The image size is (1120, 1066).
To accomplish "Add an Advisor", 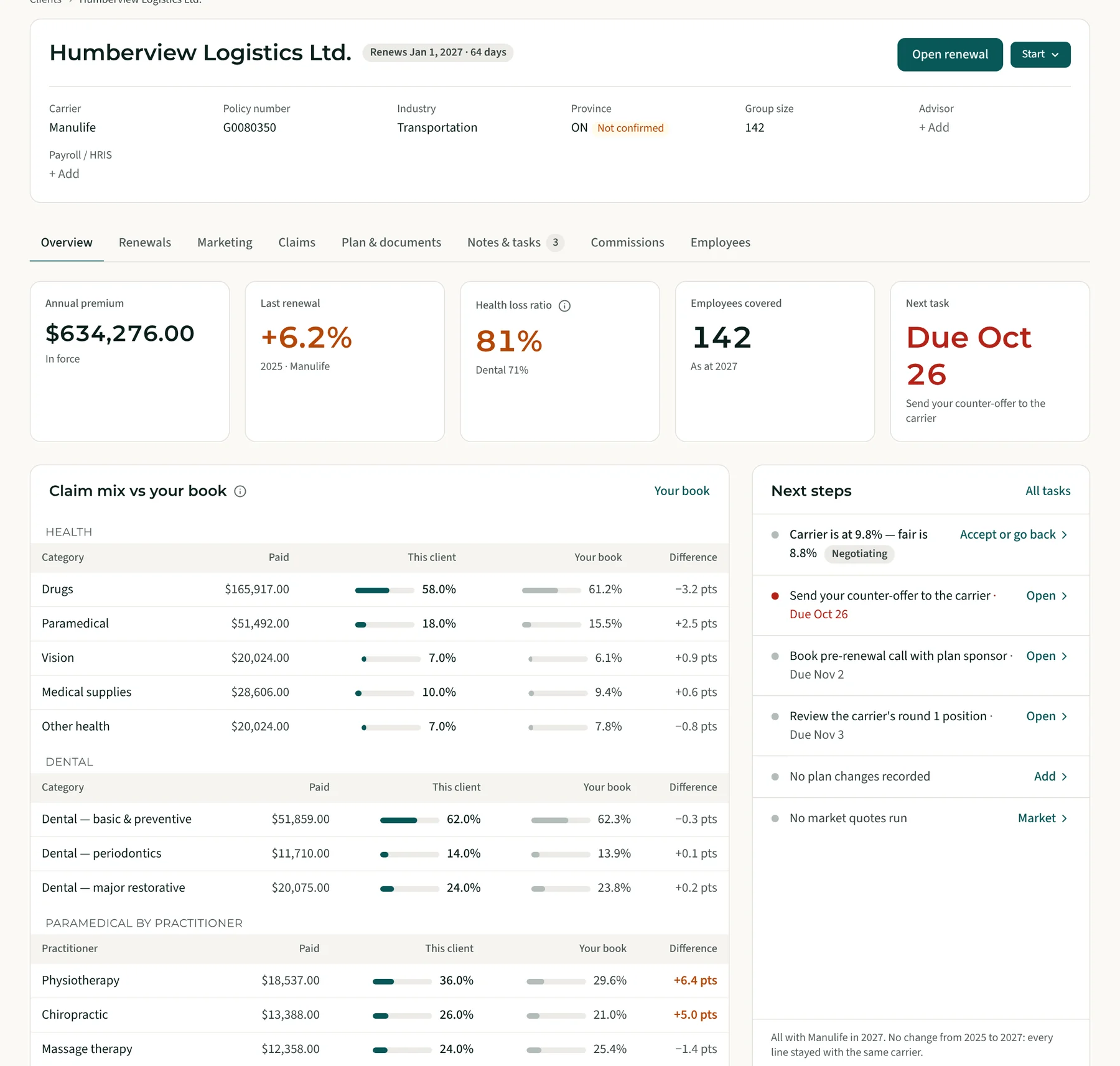I will pyautogui.click(x=934, y=127).
